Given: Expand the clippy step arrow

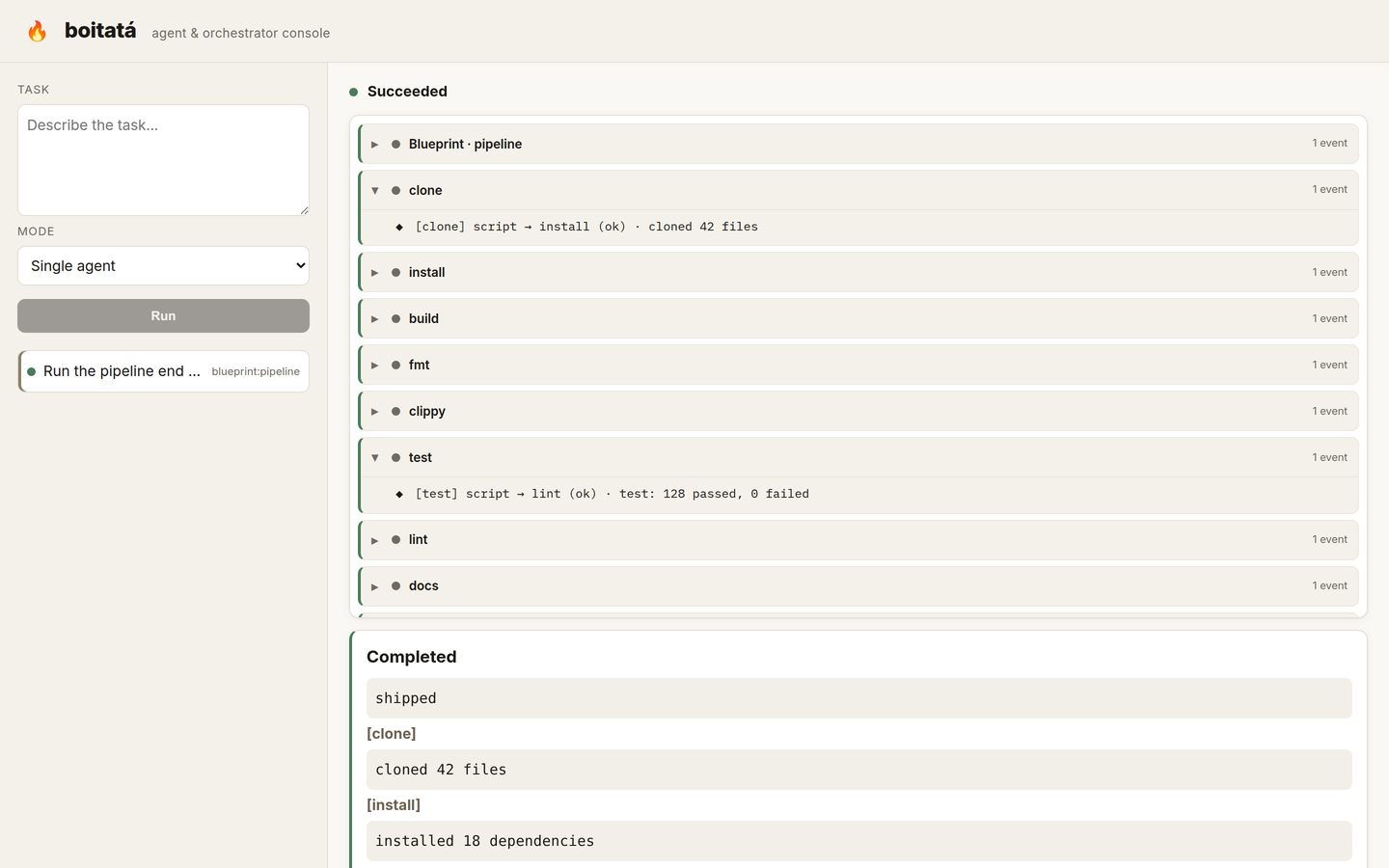Looking at the screenshot, I should pos(375,412).
